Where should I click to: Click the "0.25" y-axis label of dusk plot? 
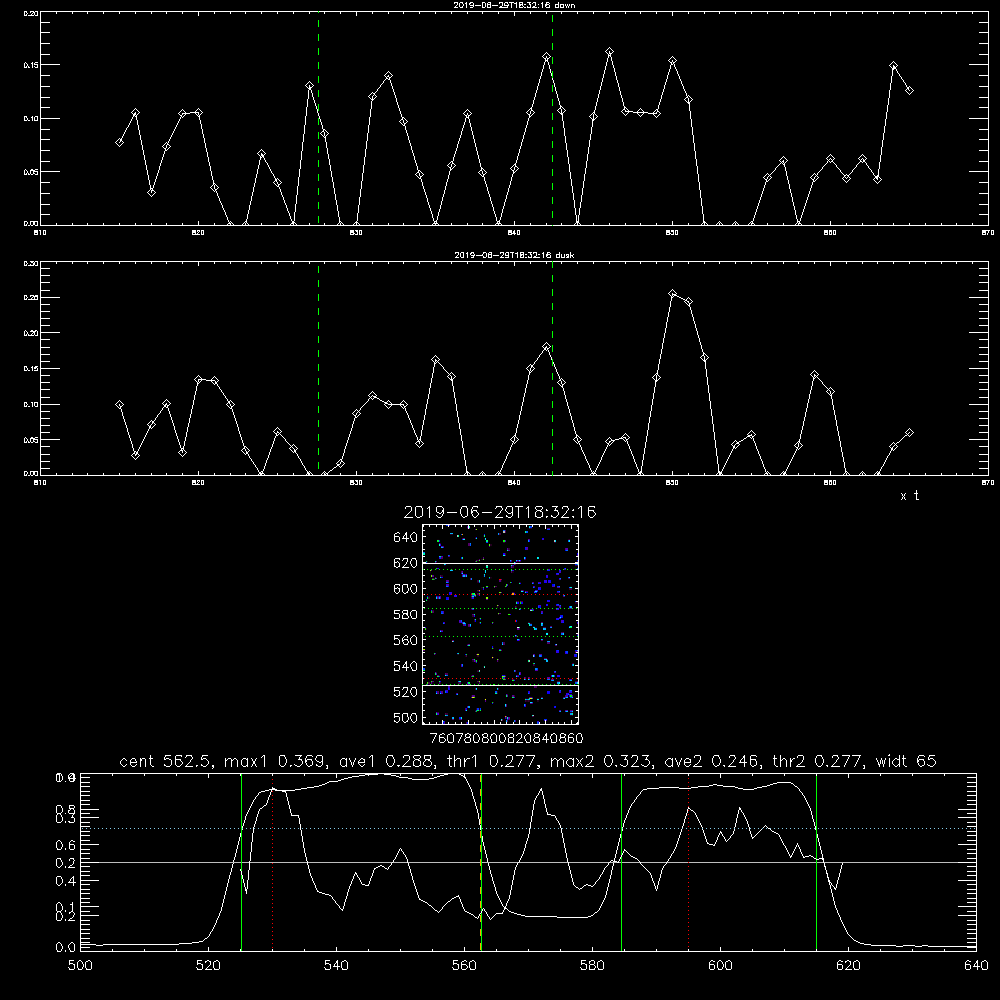coord(31,298)
